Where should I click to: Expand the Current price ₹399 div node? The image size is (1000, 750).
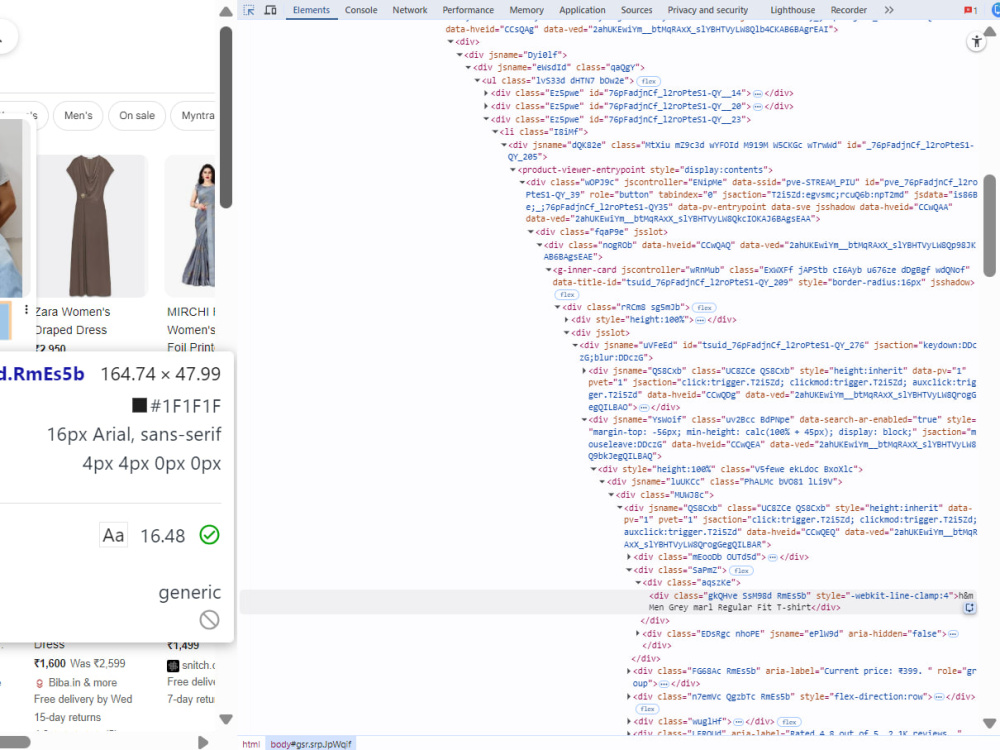(628, 672)
